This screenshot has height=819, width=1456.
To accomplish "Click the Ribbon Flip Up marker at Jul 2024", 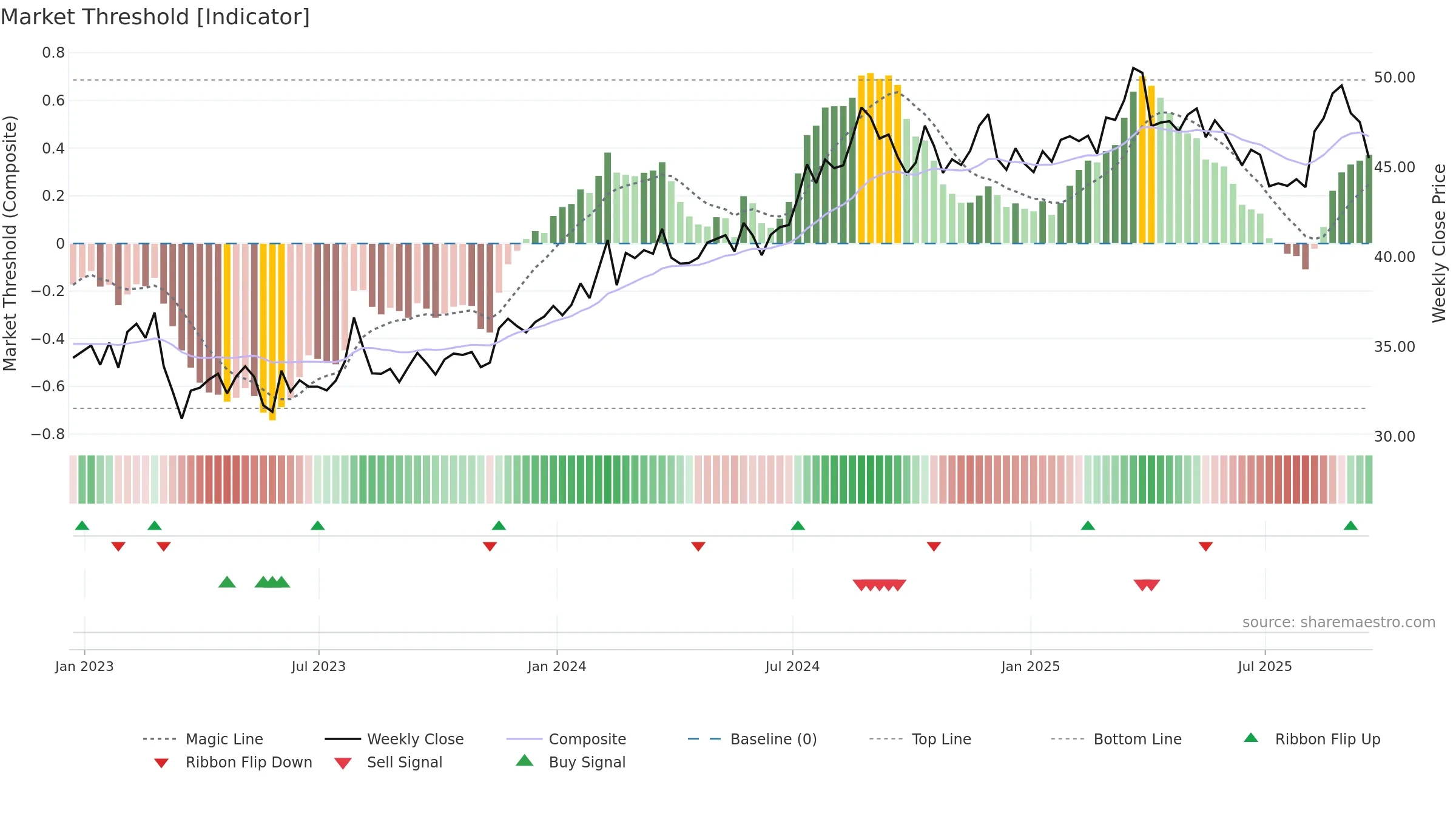I will click(798, 525).
